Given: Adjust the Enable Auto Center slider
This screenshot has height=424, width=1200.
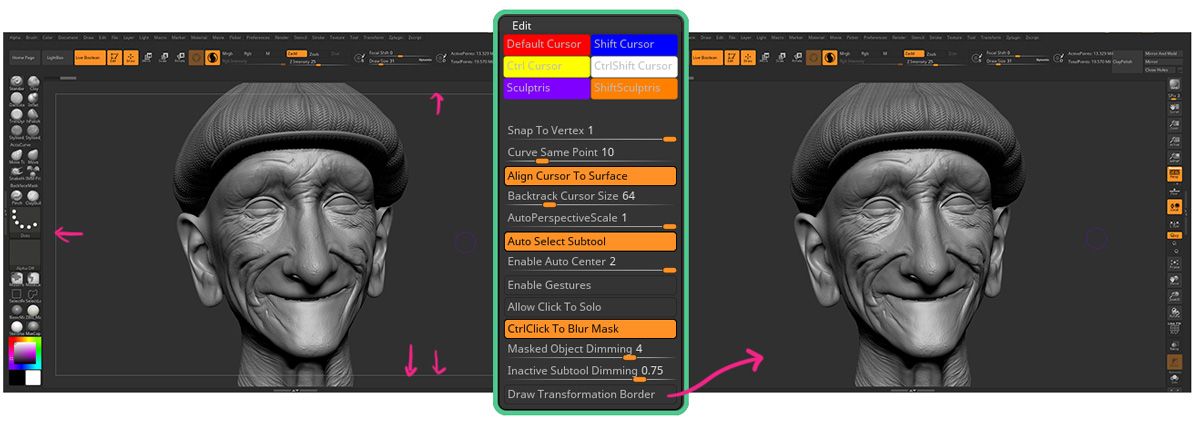Looking at the screenshot, I should (591, 263).
